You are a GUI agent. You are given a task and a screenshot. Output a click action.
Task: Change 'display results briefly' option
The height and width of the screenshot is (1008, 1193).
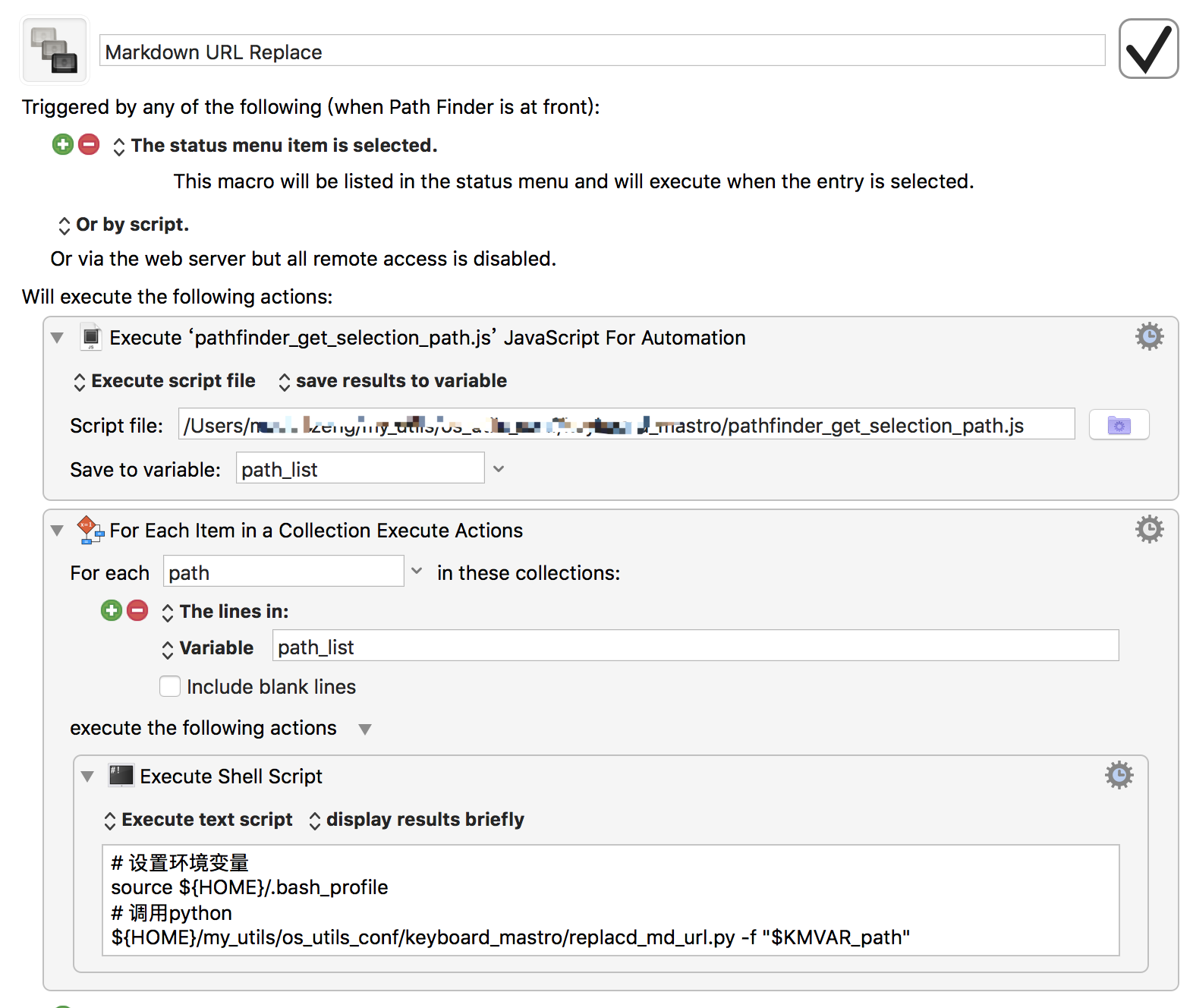click(417, 820)
